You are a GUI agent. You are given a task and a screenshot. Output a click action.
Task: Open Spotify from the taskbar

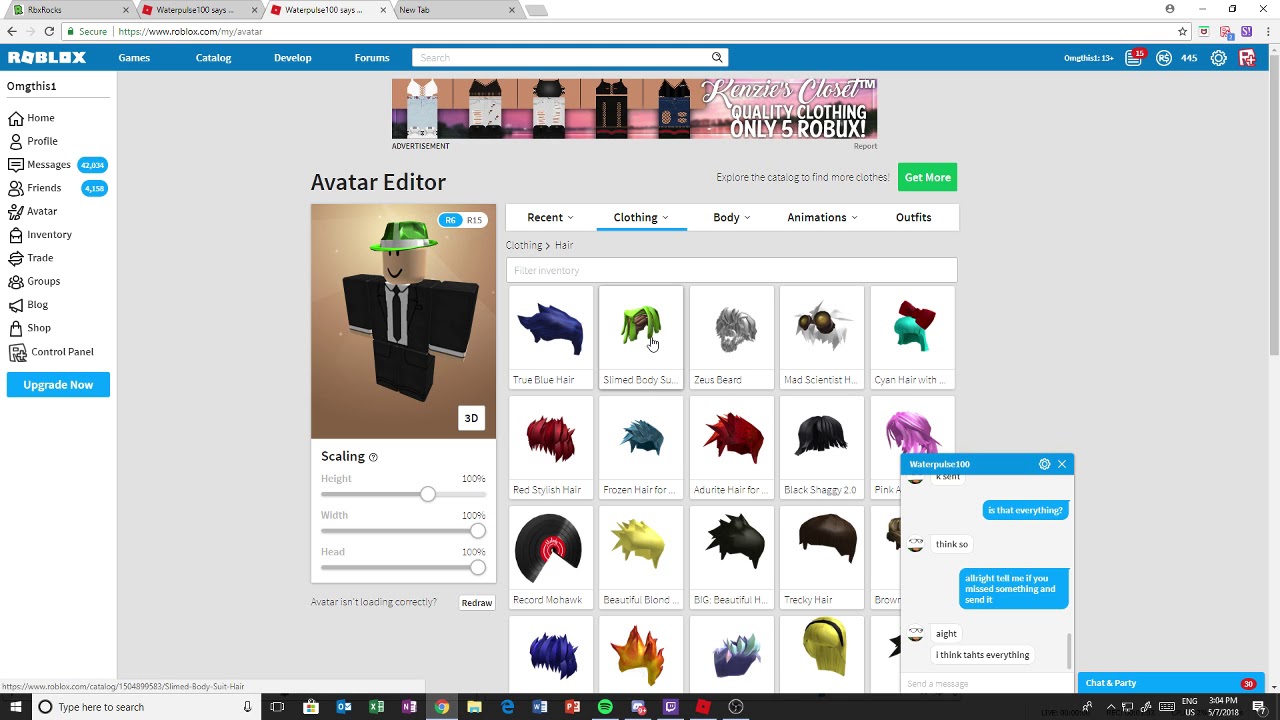[x=605, y=707]
